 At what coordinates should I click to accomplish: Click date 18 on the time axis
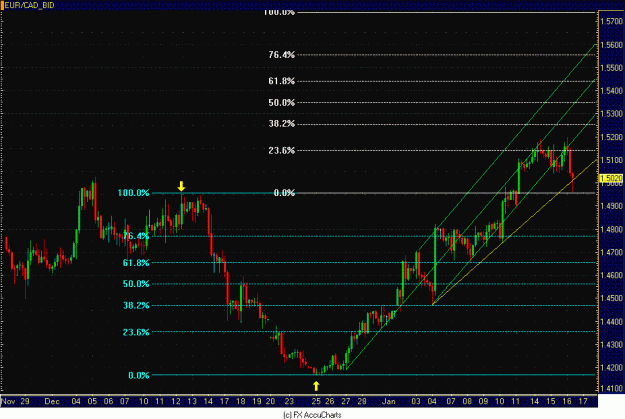[x=240, y=401]
